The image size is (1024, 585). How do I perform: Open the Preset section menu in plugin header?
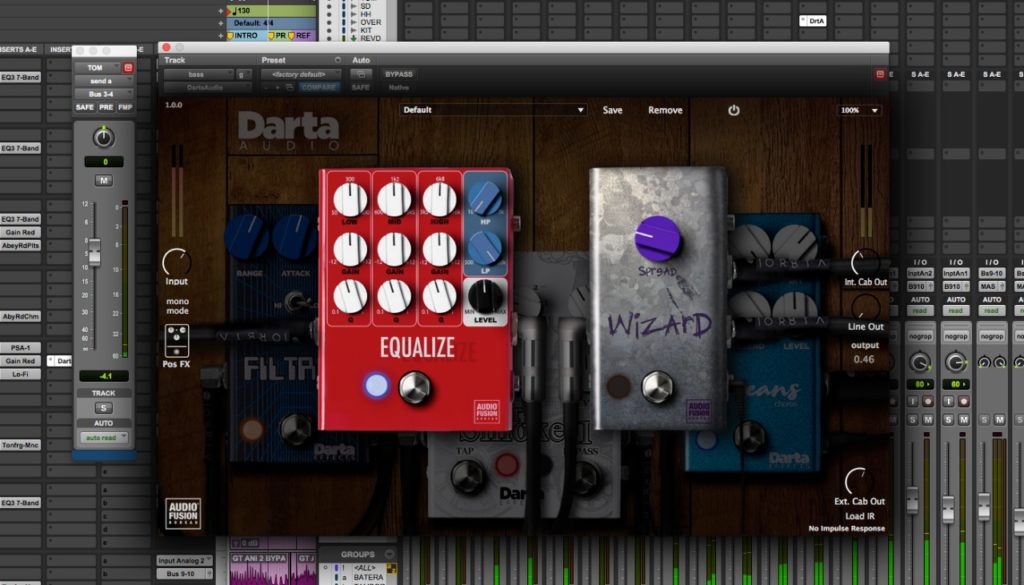pos(338,60)
